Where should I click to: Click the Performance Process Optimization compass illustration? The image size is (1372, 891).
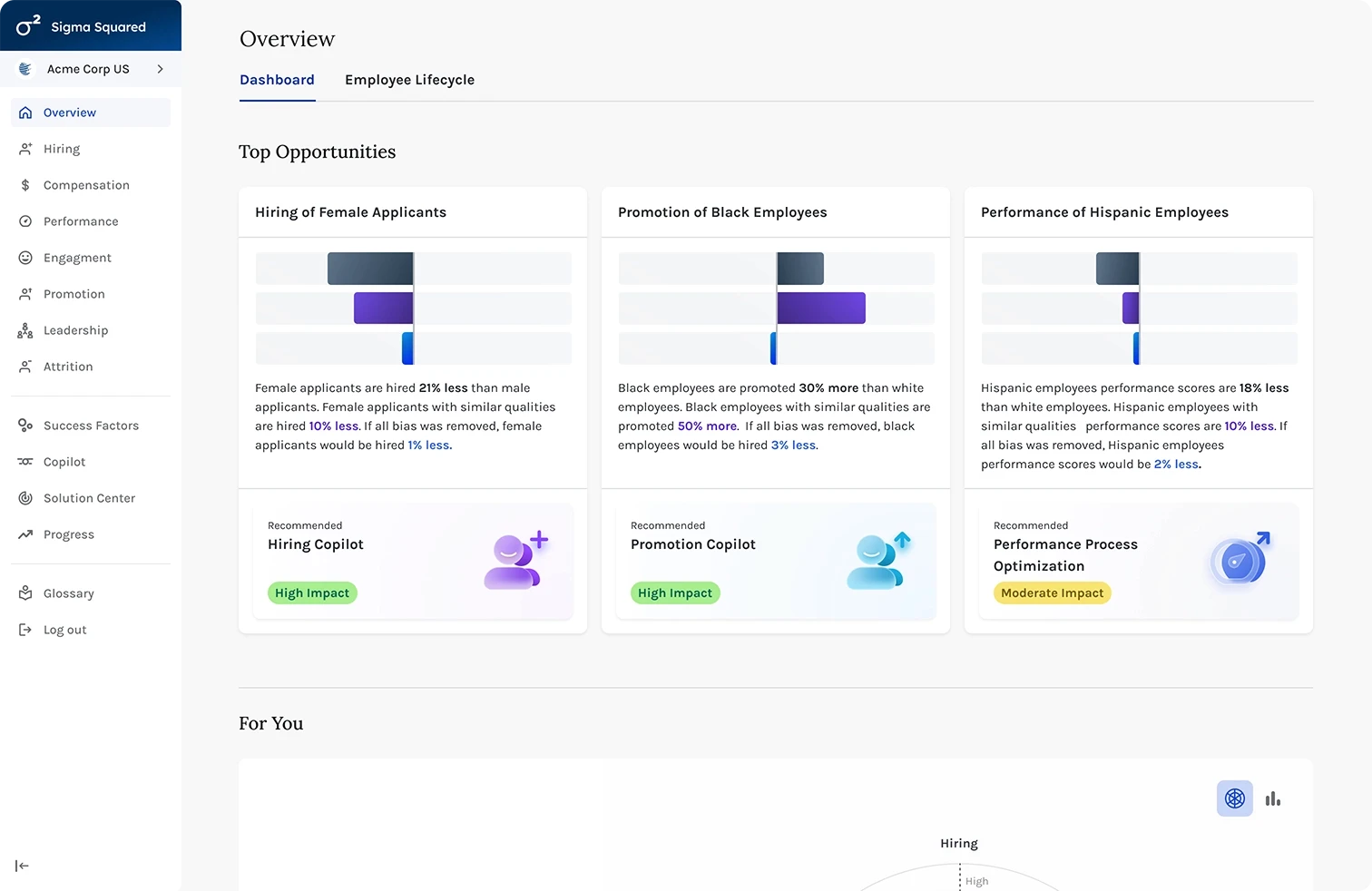click(x=1240, y=559)
